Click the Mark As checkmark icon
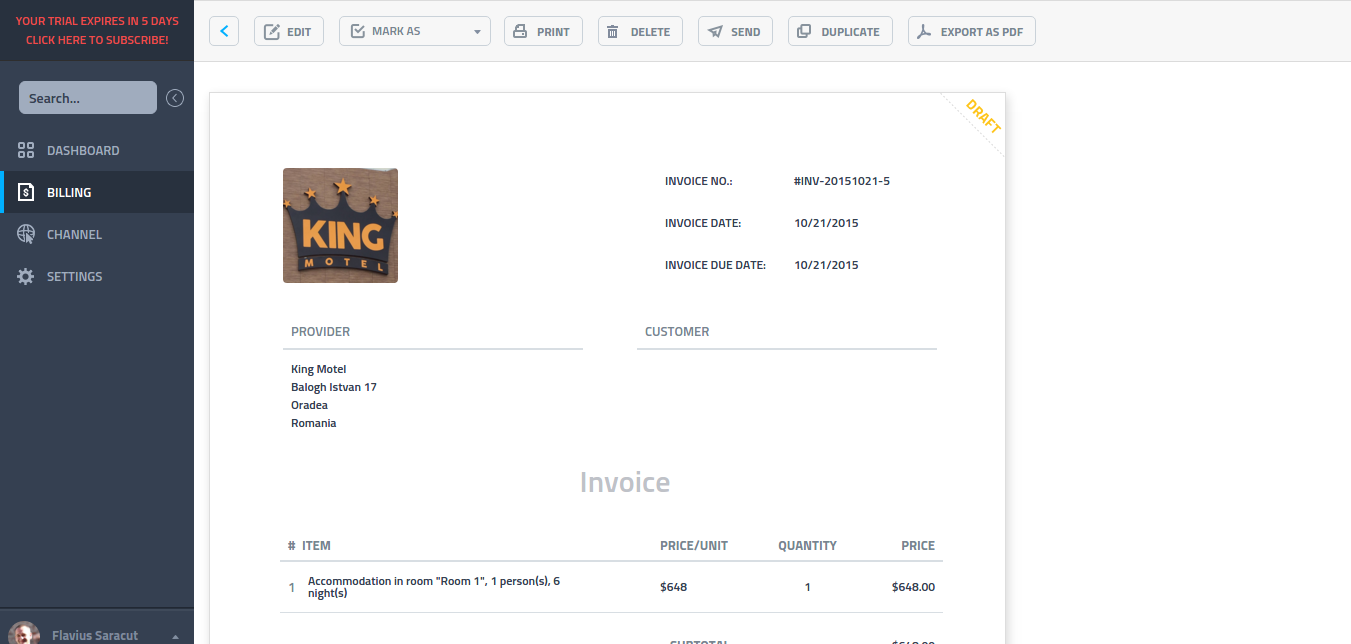Viewport: 1351px width, 644px height. 357,31
